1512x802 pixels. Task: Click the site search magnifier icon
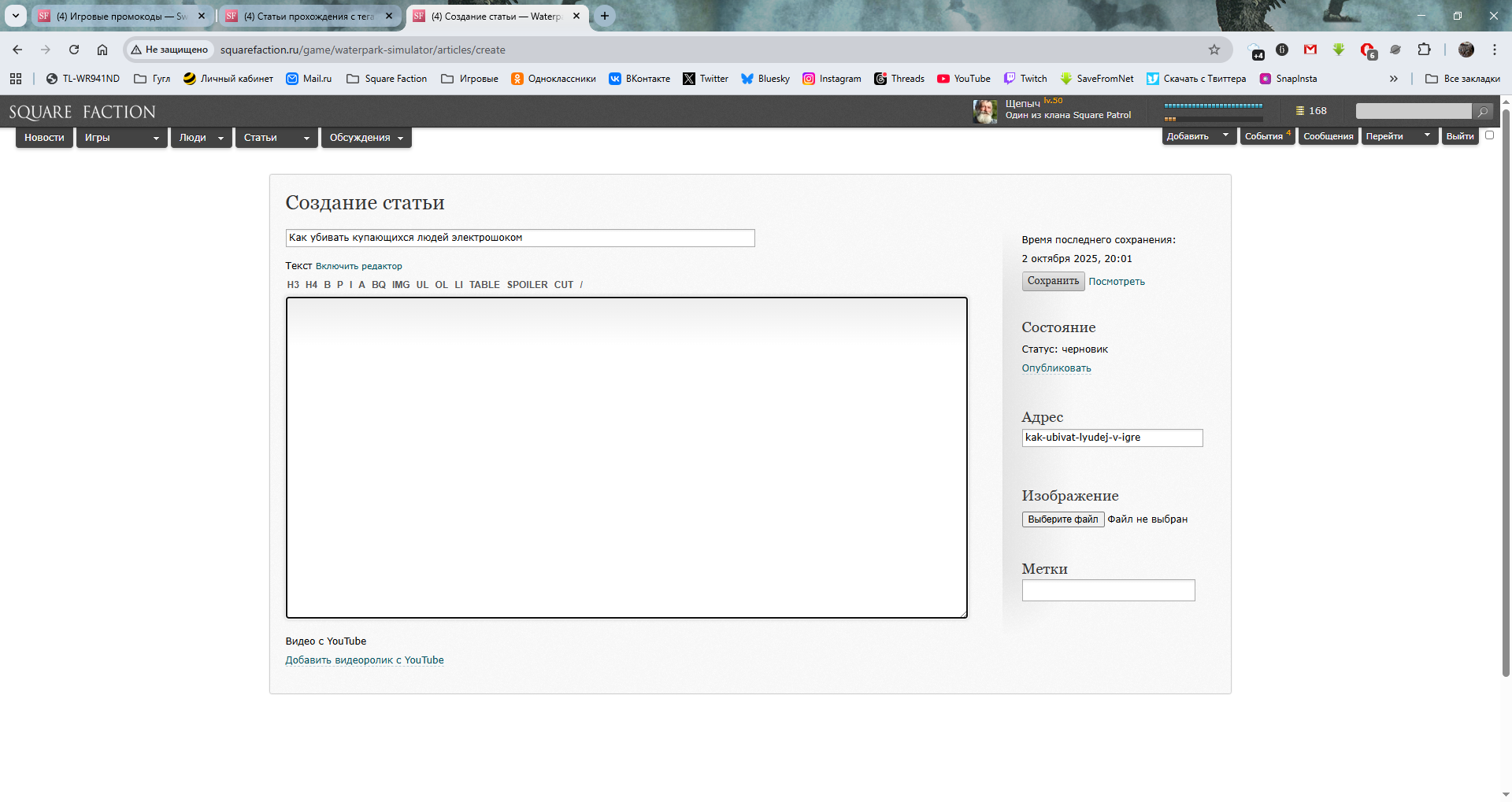(1482, 112)
